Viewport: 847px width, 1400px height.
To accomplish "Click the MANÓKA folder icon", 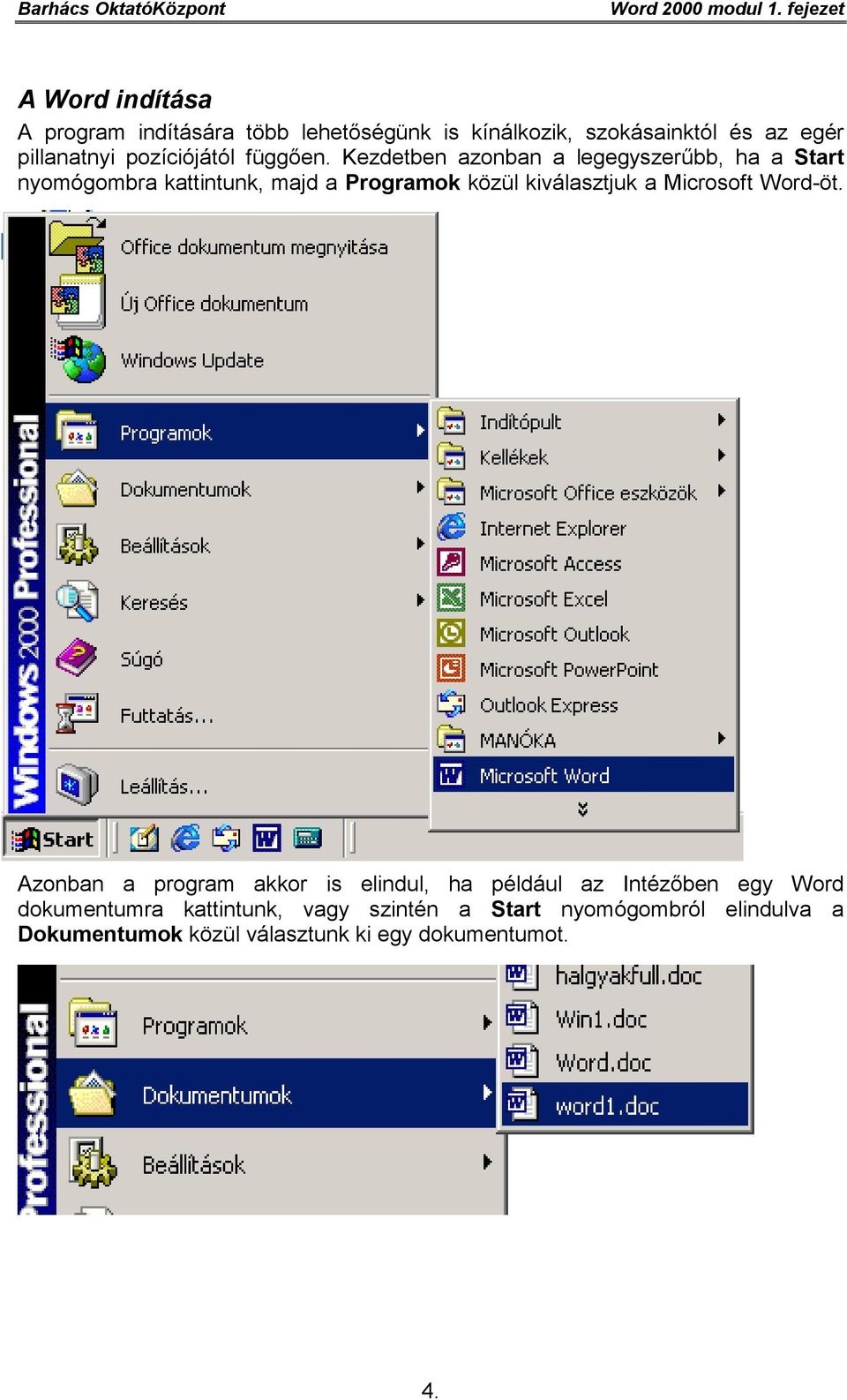I will coord(452,740).
